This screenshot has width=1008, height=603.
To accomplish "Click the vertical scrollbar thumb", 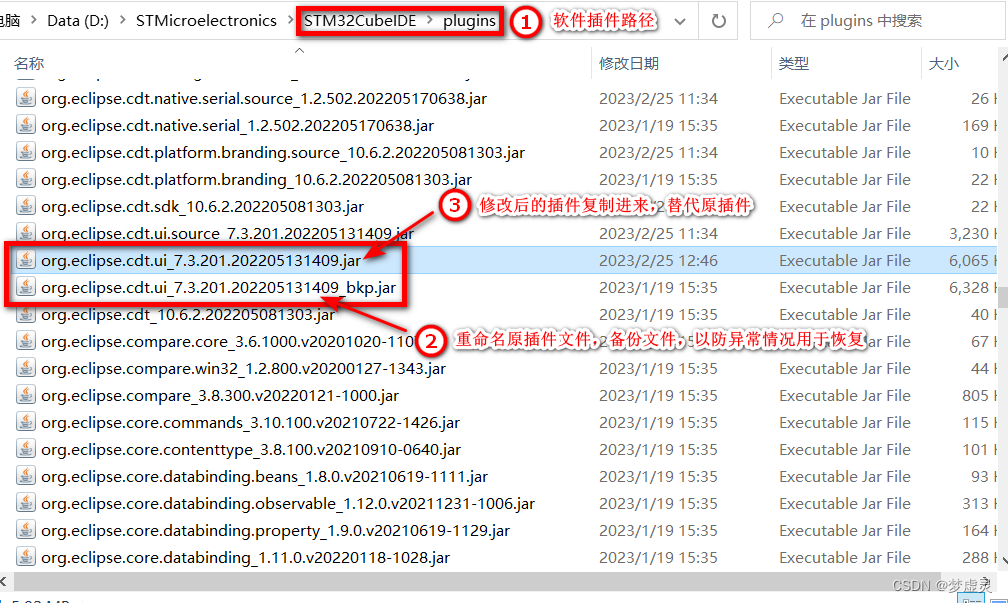I will click(x=1003, y=298).
